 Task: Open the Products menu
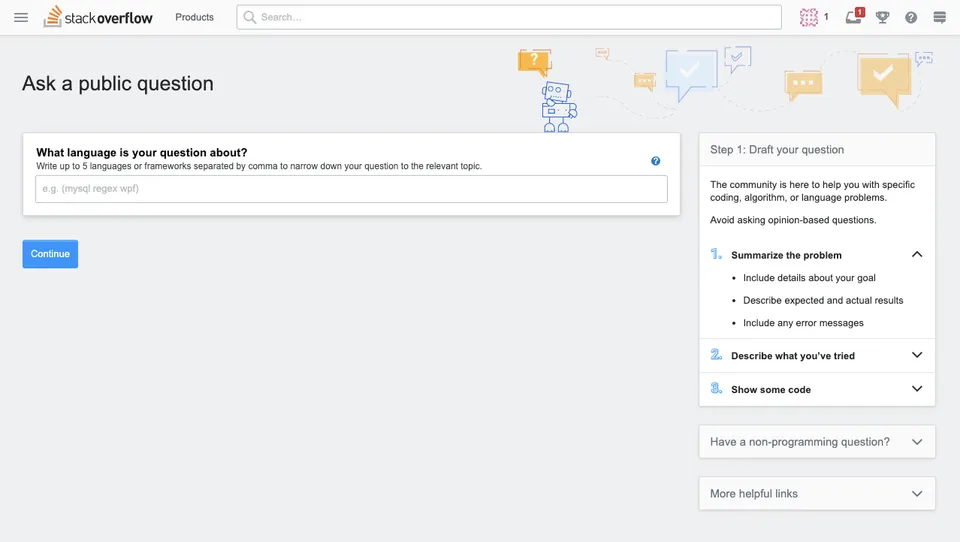coord(194,17)
